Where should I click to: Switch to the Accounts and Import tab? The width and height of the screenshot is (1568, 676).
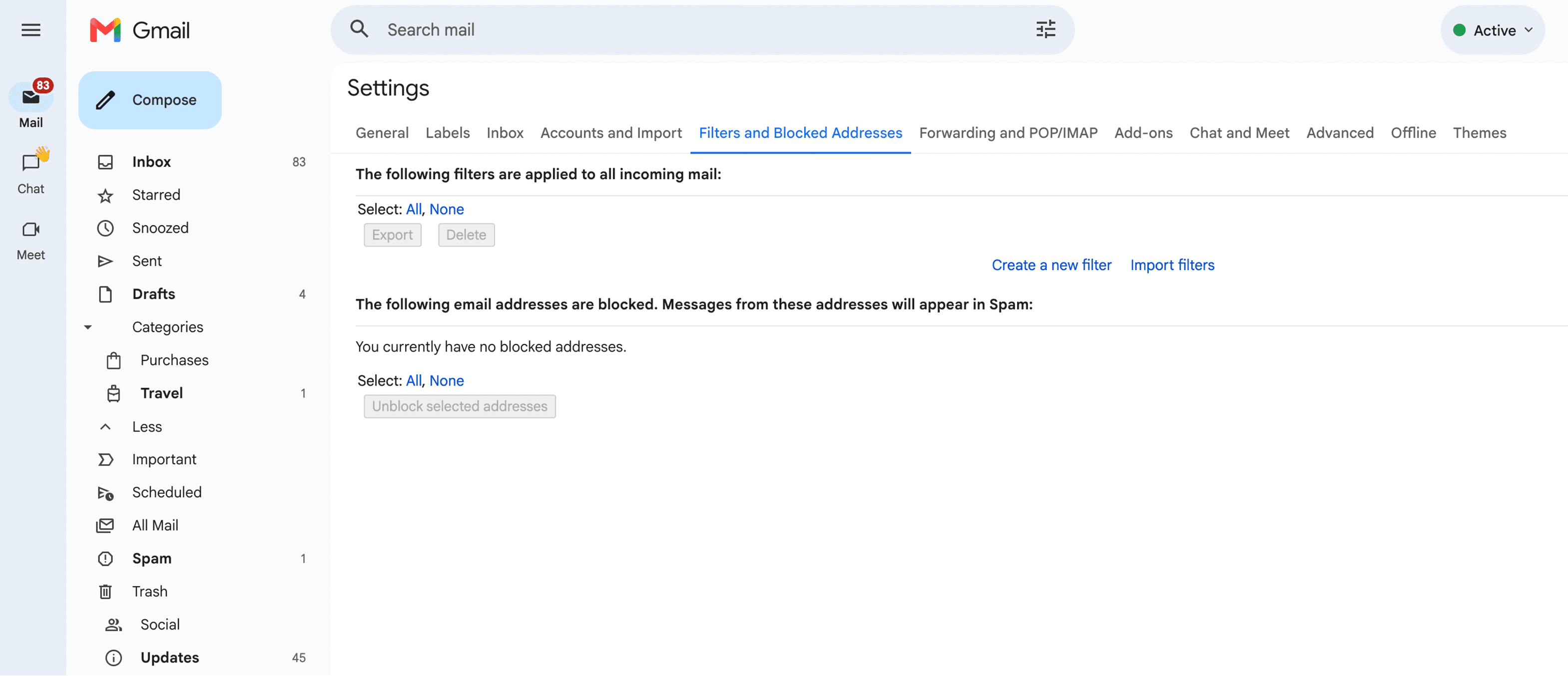(x=611, y=133)
